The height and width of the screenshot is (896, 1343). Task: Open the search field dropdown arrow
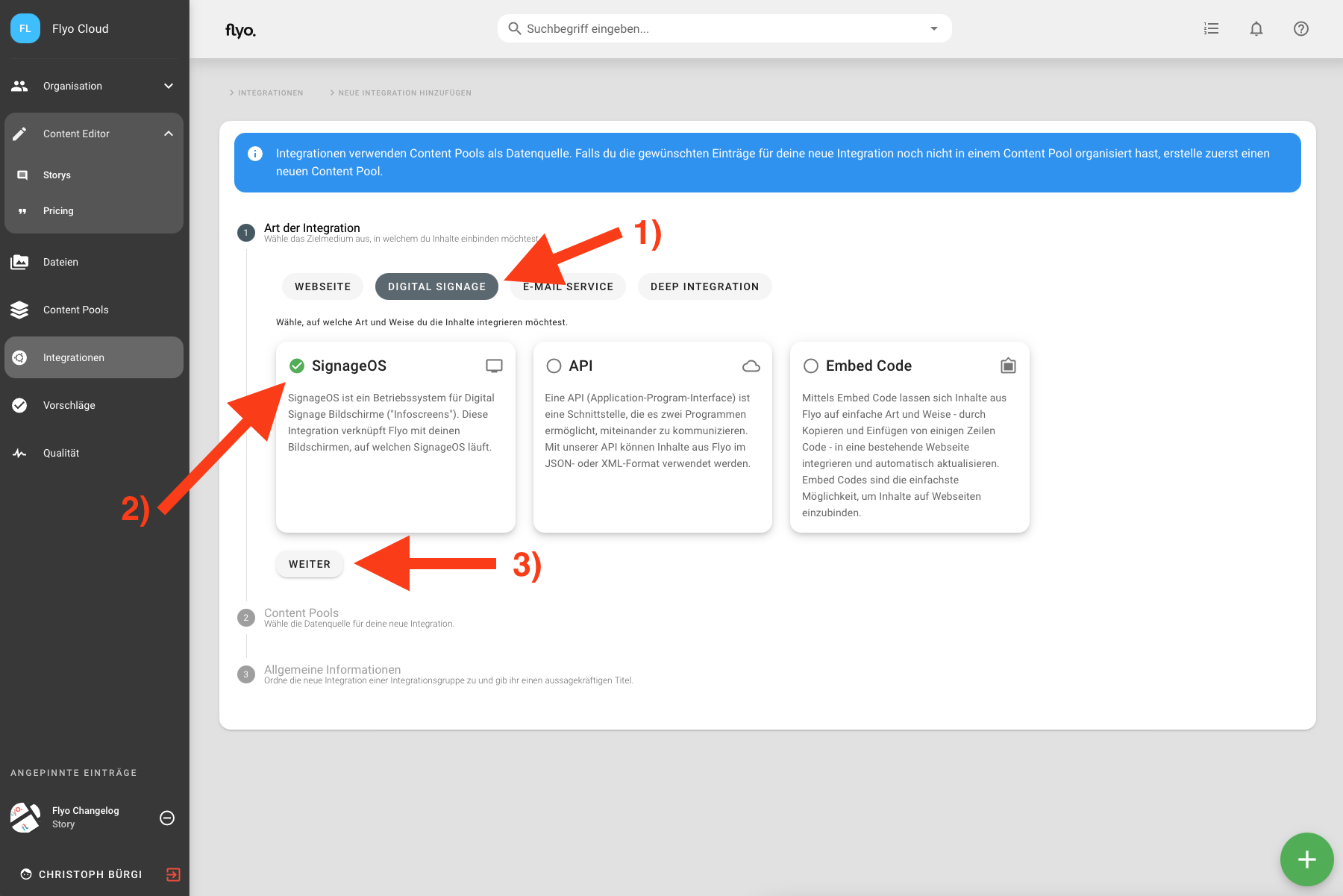(933, 28)
